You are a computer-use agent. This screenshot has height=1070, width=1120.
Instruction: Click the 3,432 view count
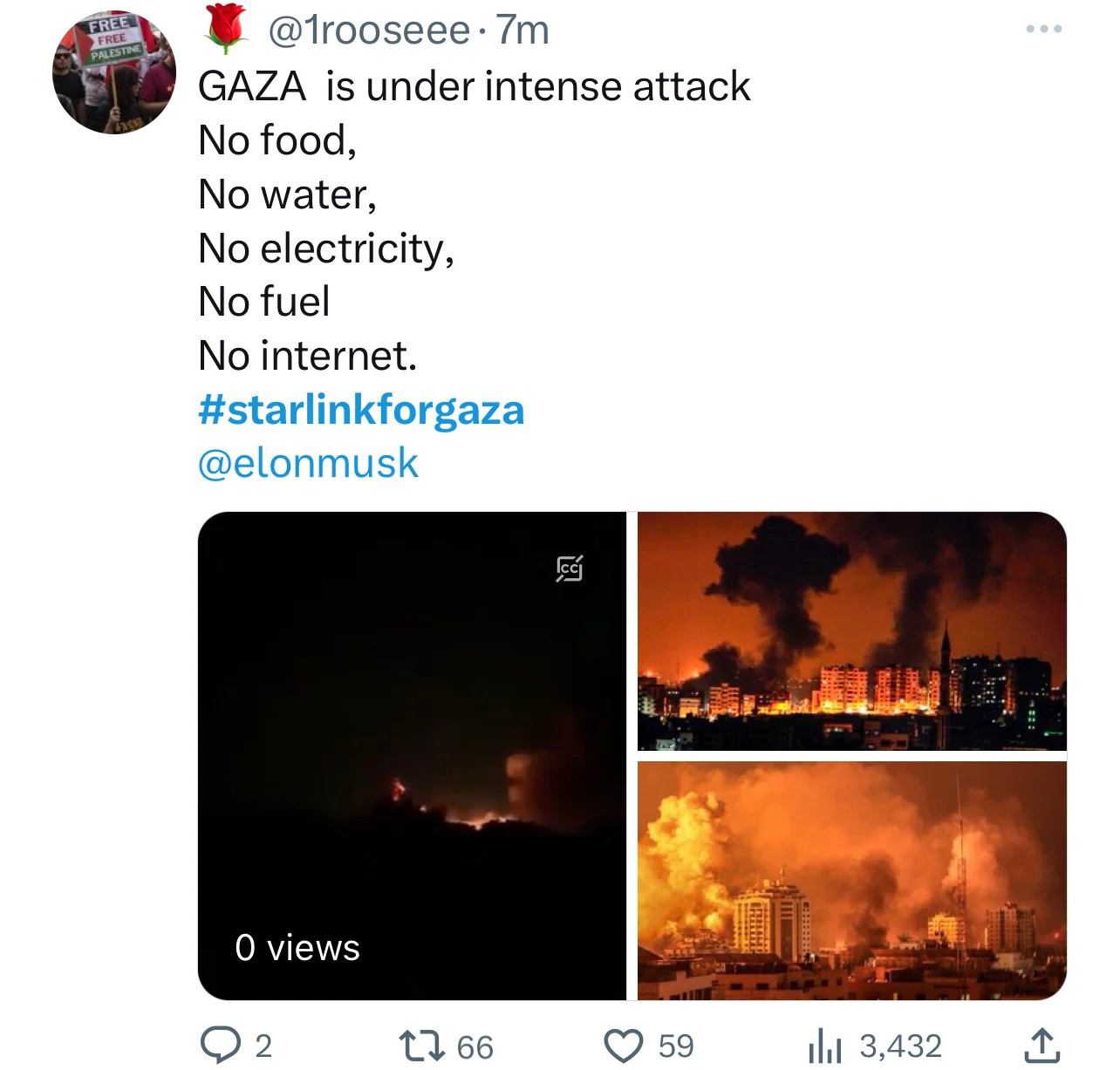(x=901, y=1046)
